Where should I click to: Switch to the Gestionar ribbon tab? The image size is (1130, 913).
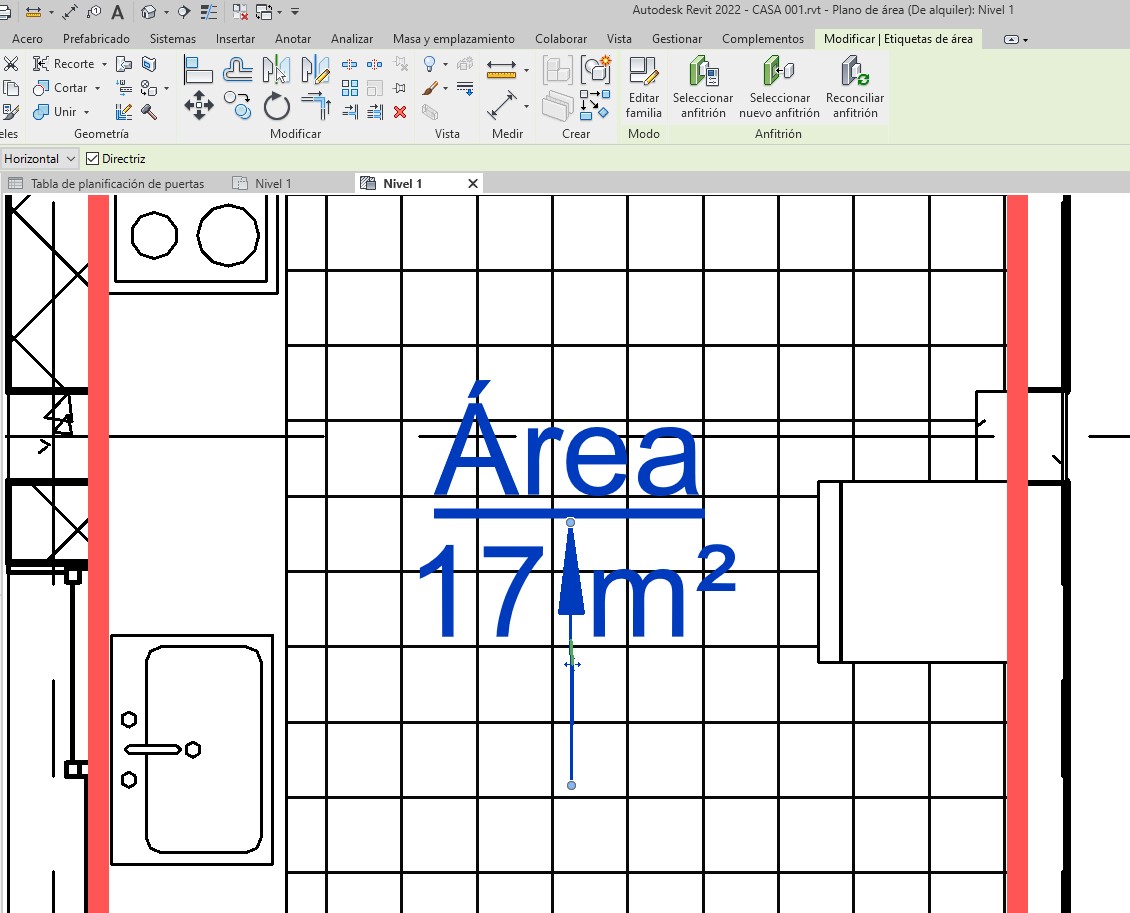pos(676,39)
